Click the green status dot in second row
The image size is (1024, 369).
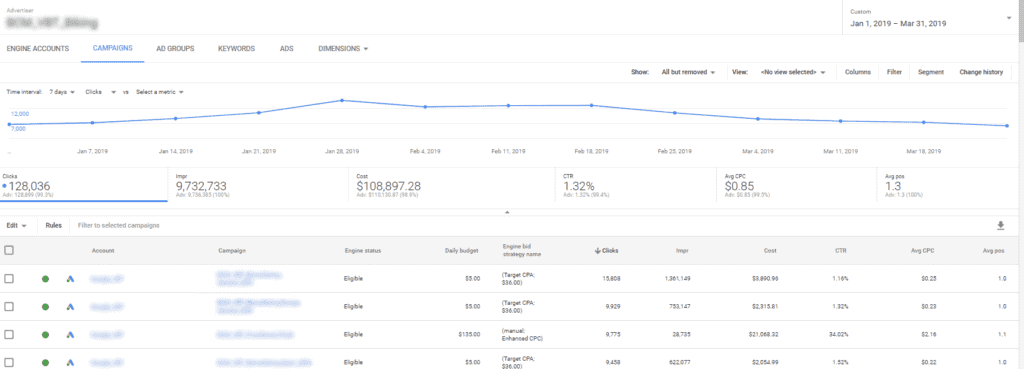point(45,307)
